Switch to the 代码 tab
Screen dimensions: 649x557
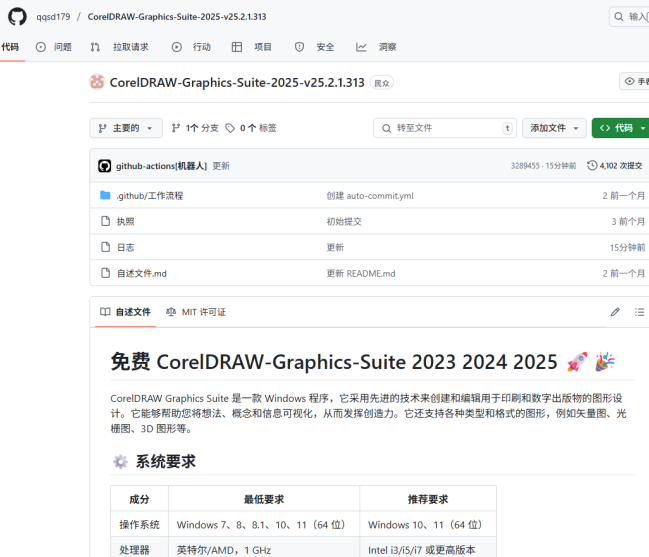point(10,47)
